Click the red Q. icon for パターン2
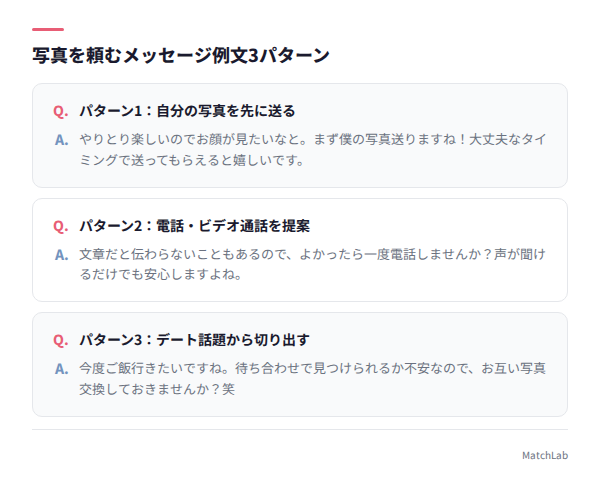This screenshot has height=492, width=600. tap(60, 226)
